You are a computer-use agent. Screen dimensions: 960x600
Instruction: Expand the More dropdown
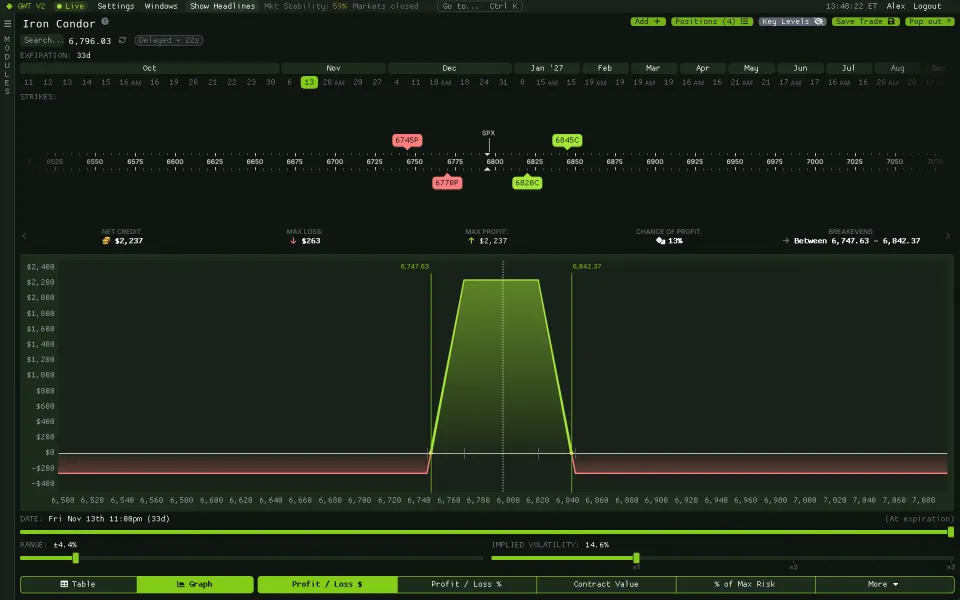tap(883, 584)
